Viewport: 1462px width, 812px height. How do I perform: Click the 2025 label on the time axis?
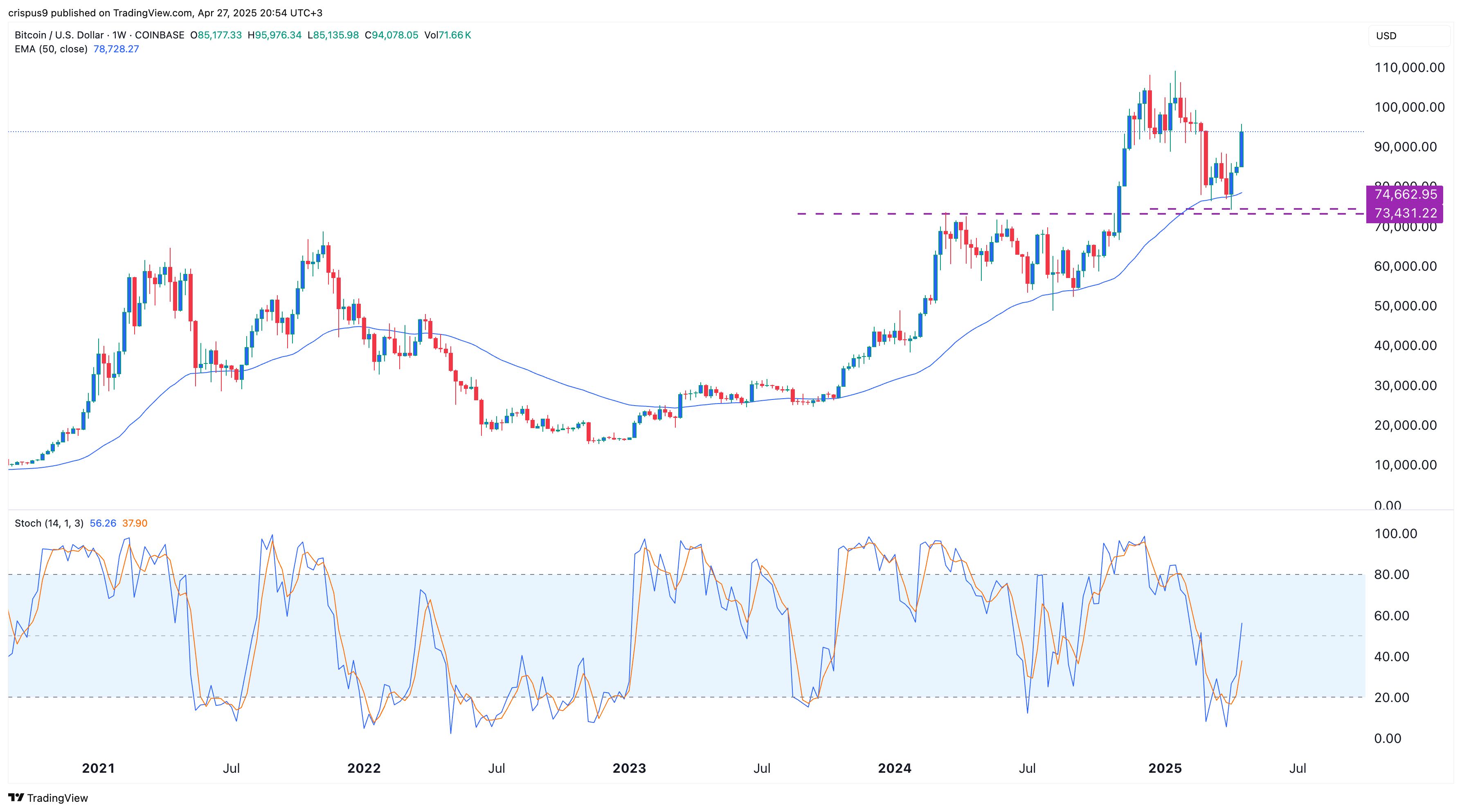point(1165,768)
